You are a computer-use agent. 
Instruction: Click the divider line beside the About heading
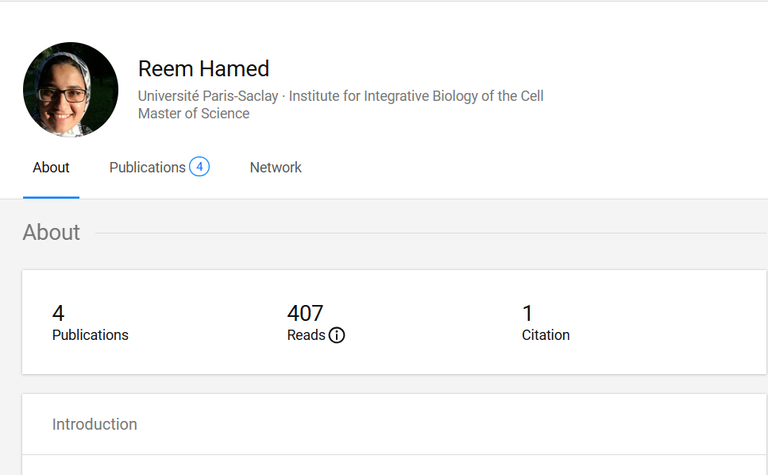click(430, 233)
